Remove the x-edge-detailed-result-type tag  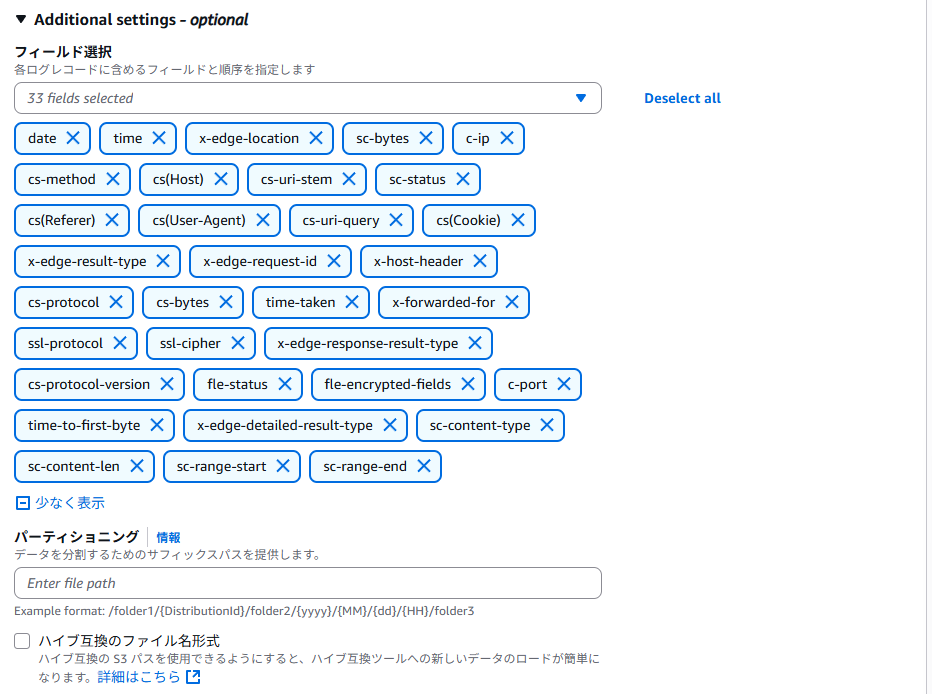coord(390,425)
